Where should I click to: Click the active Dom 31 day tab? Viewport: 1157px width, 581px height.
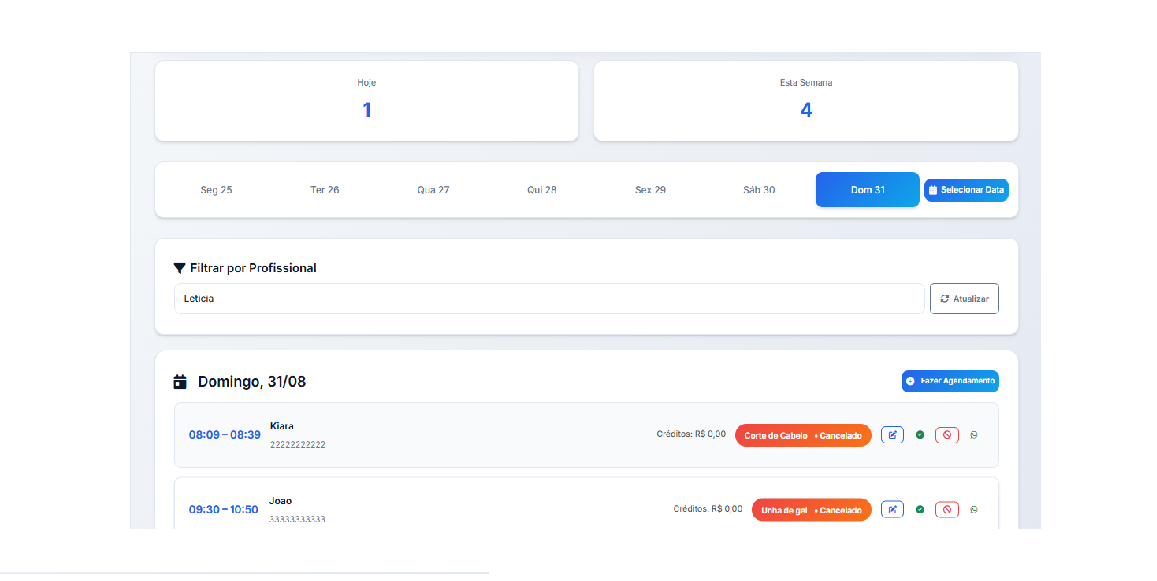click(867, 190)
